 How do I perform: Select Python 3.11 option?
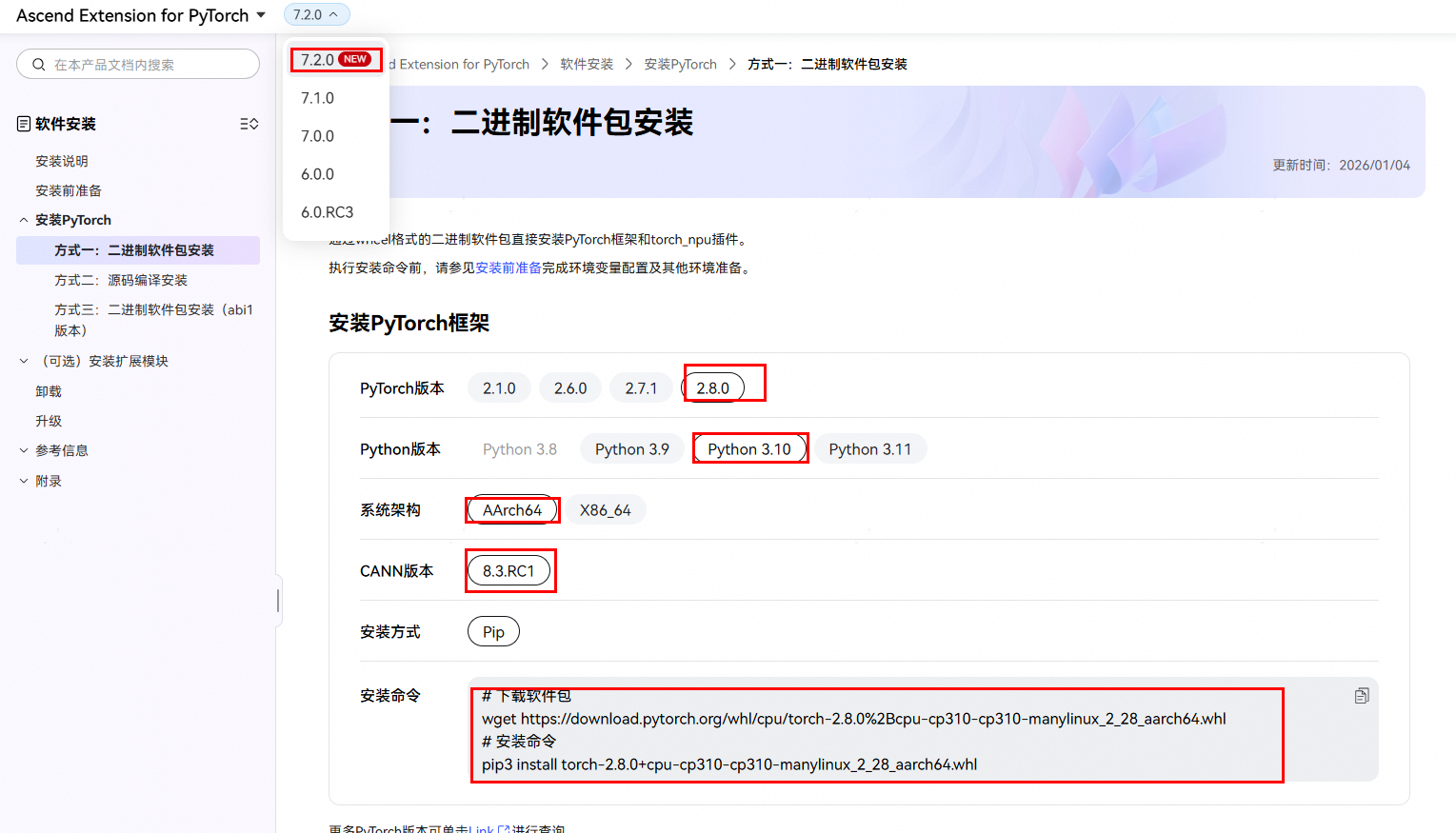870,449
